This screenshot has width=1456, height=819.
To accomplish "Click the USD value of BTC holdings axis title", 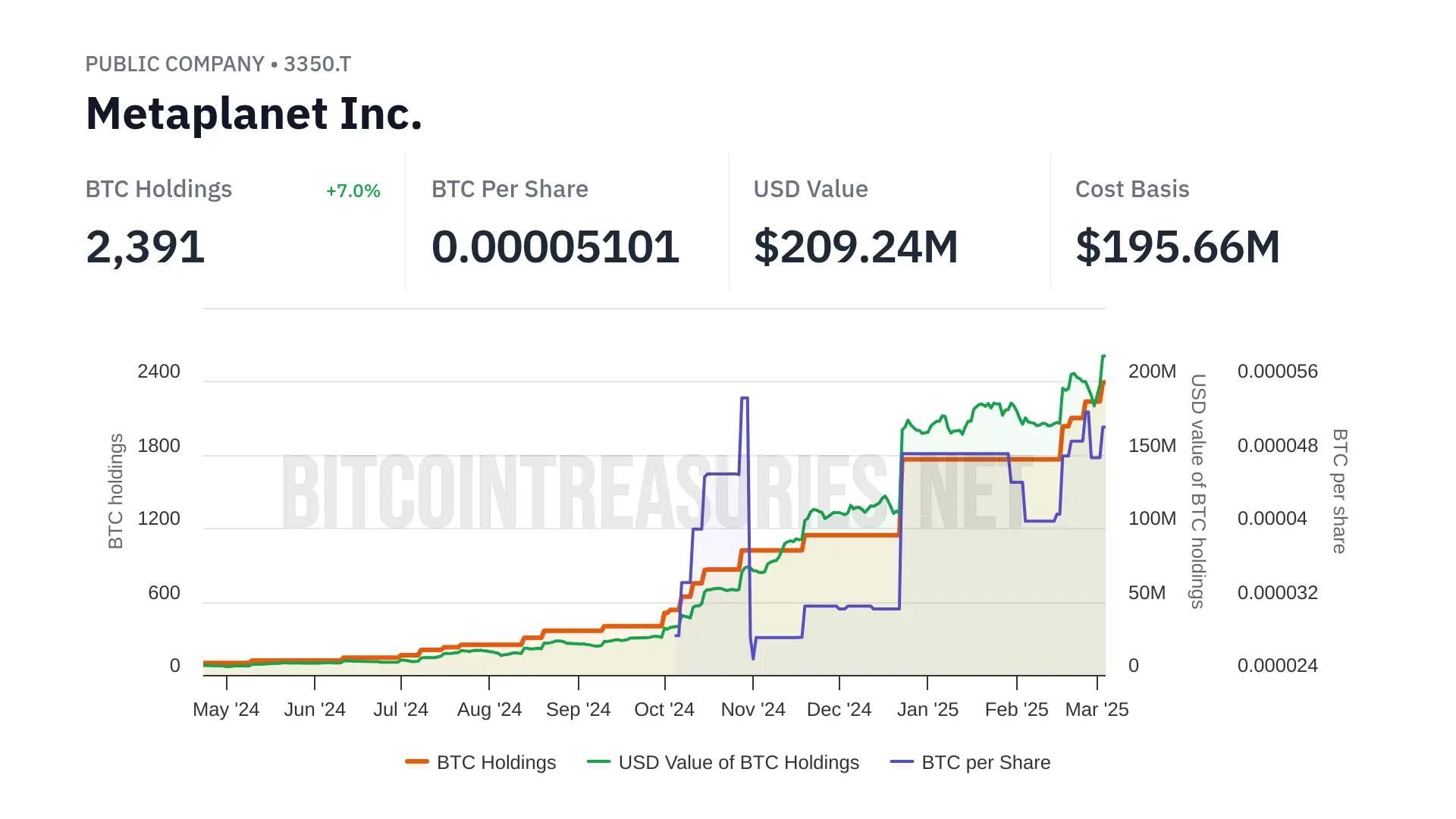I will click(1197, 491).
